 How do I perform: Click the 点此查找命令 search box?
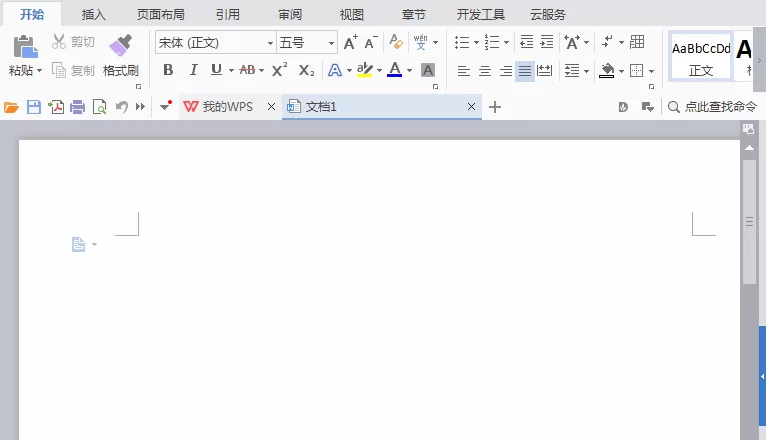tap(712, 107)
